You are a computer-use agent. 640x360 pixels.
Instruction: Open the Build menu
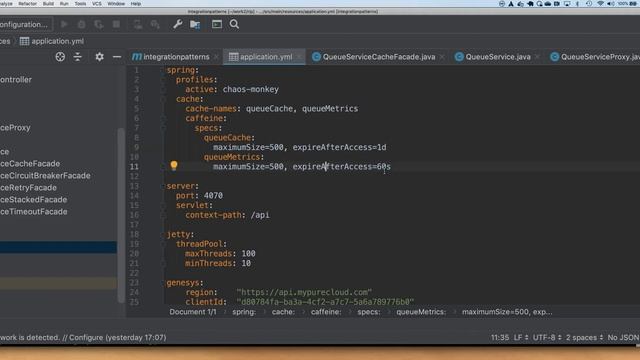coord(48,4)
